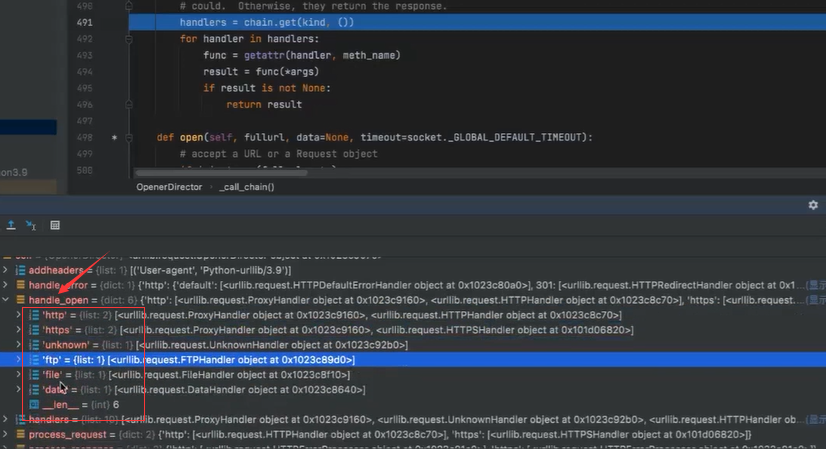The height and width of the screenshot is (449, 826).
Task: Select the 'ftp' FTPHandler row
Action: coord(413,359)
